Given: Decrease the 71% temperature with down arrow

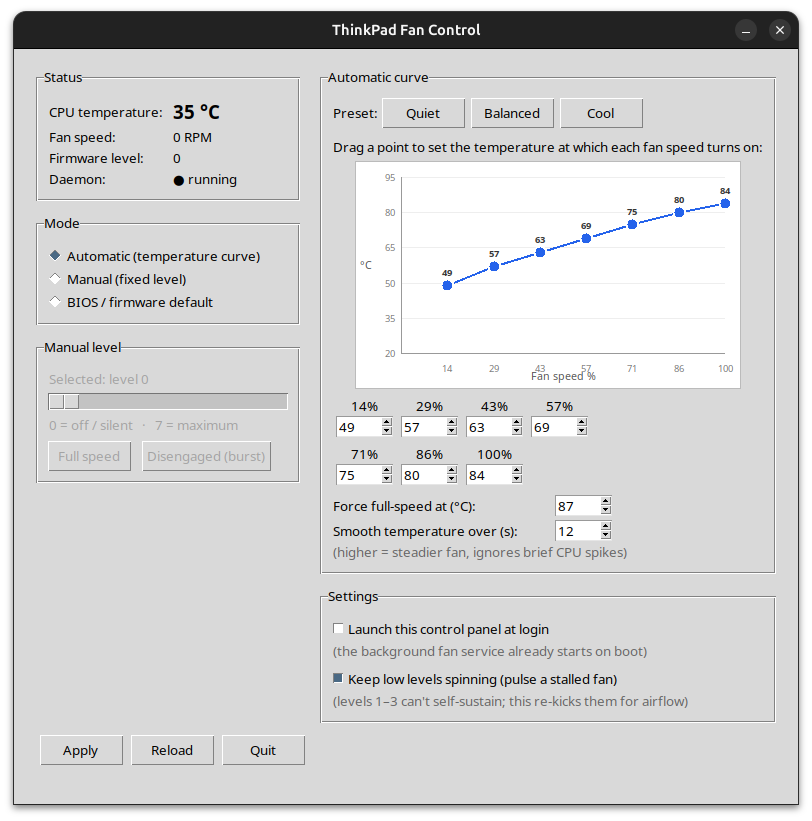Looking at the screenshot, I should (387, 480).
